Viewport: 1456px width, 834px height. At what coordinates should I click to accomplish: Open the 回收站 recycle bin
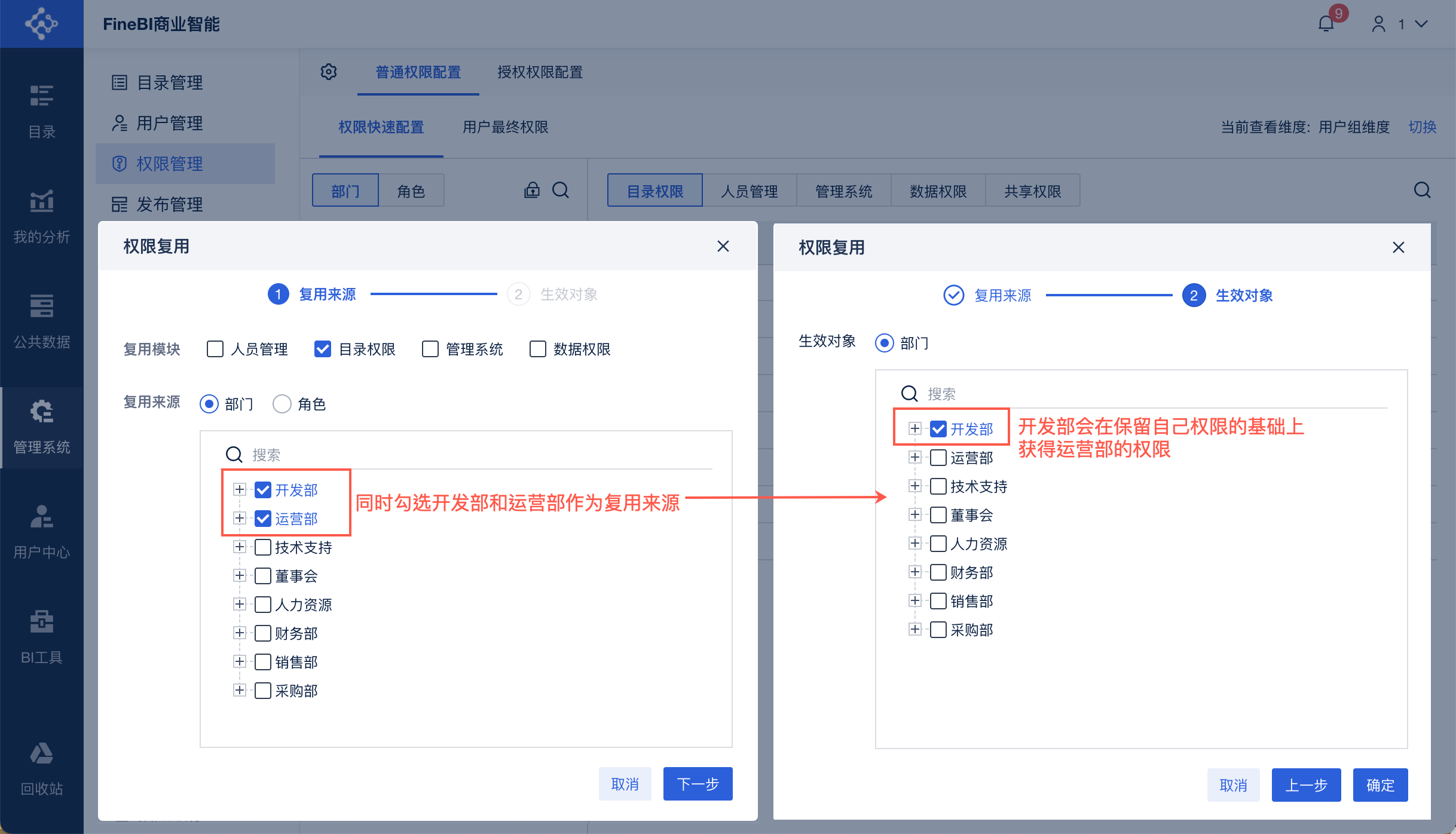pos(42,768)
